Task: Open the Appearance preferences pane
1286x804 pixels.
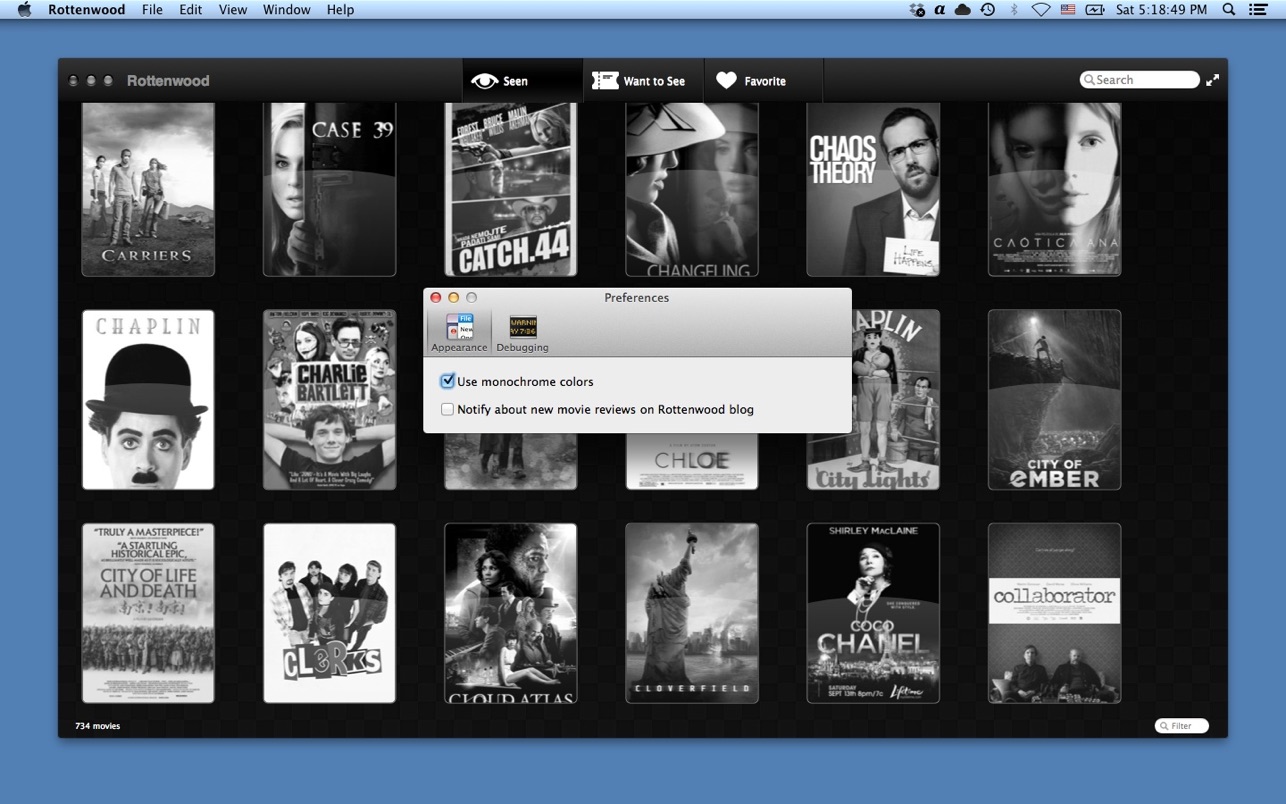Action: [x=459, y=332]
